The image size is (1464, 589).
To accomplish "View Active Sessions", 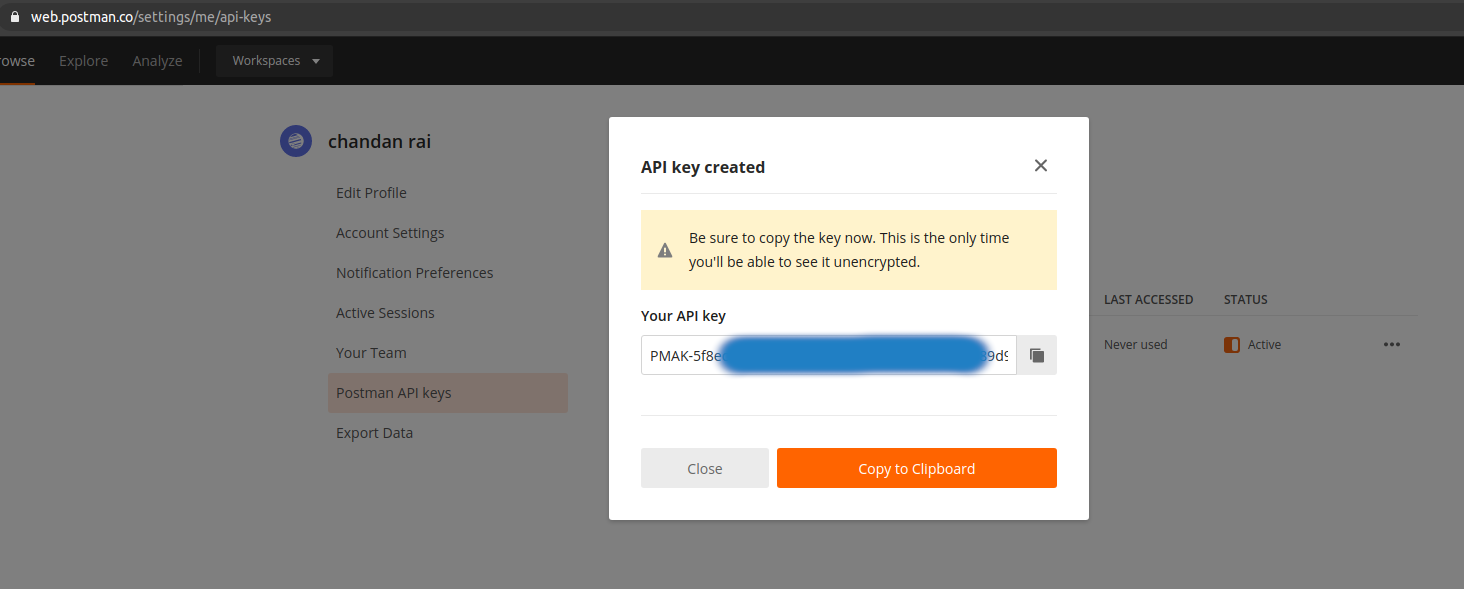I will [385, 313].
